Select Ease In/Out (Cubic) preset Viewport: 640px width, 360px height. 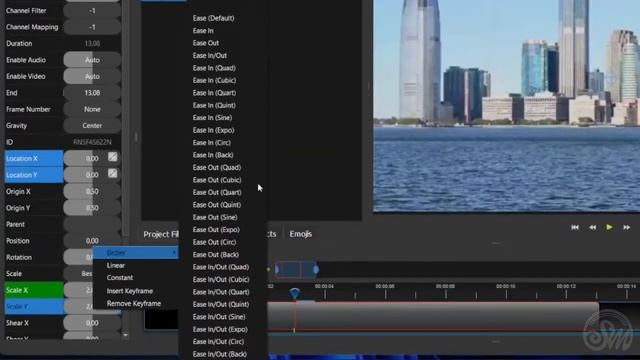click(x=221, y=280)
